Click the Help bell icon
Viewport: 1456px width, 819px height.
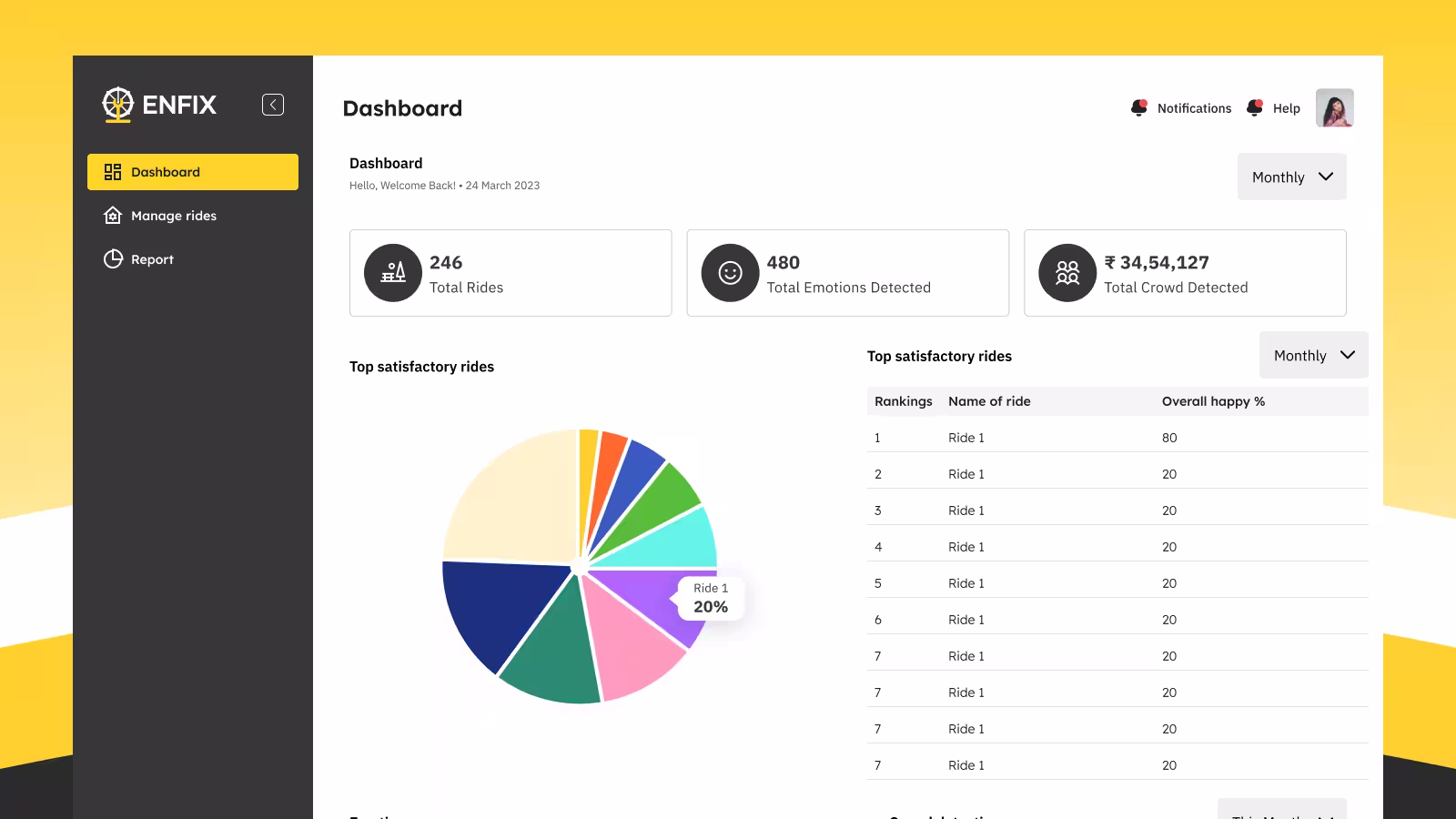(x=1255, y=107)
